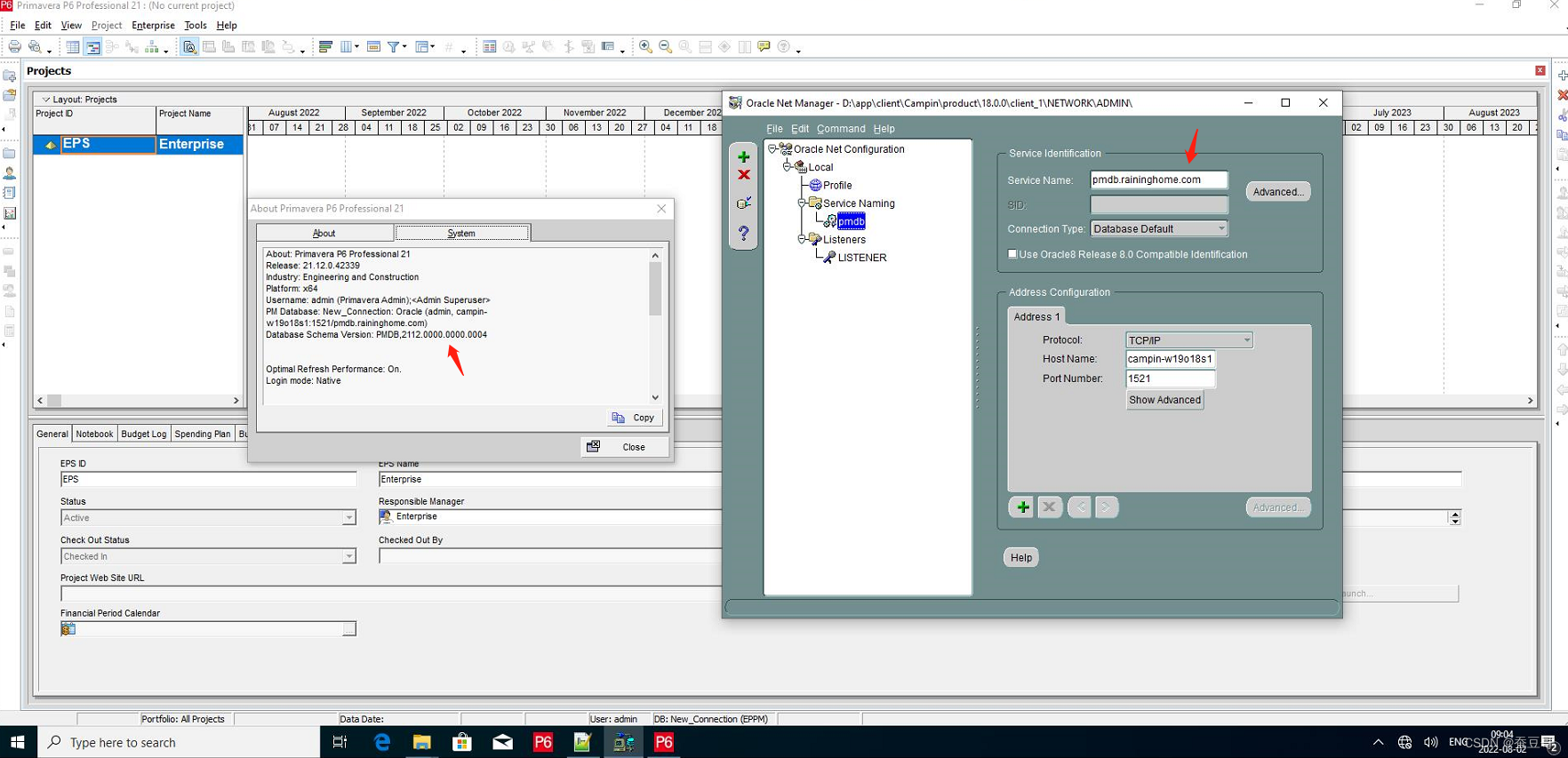Click into the Host Name field
The width and height of the screenshot is (1568, 758).
[1170, 359]
